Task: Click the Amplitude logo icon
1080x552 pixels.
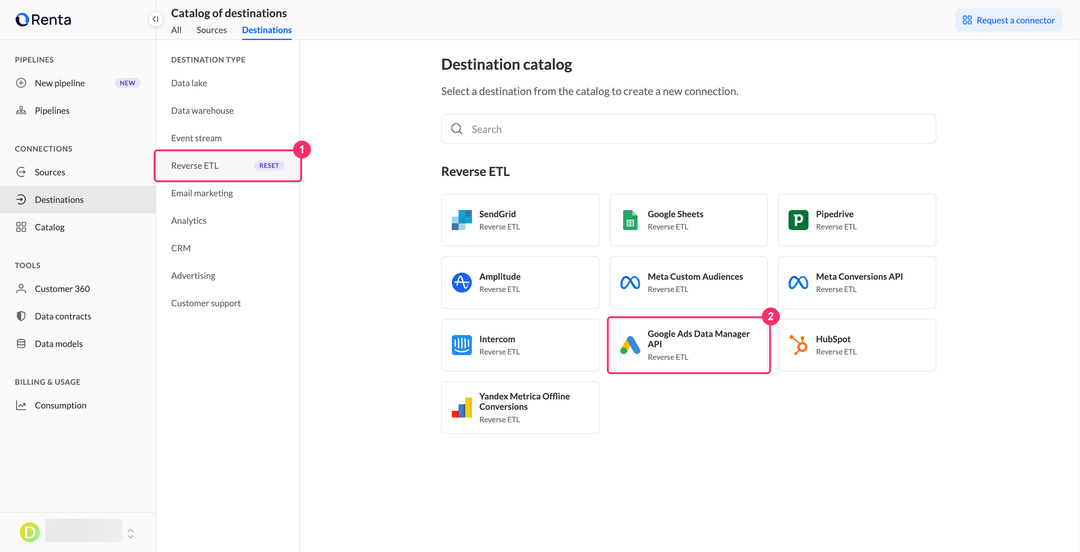Action: [x=461, y=283]
